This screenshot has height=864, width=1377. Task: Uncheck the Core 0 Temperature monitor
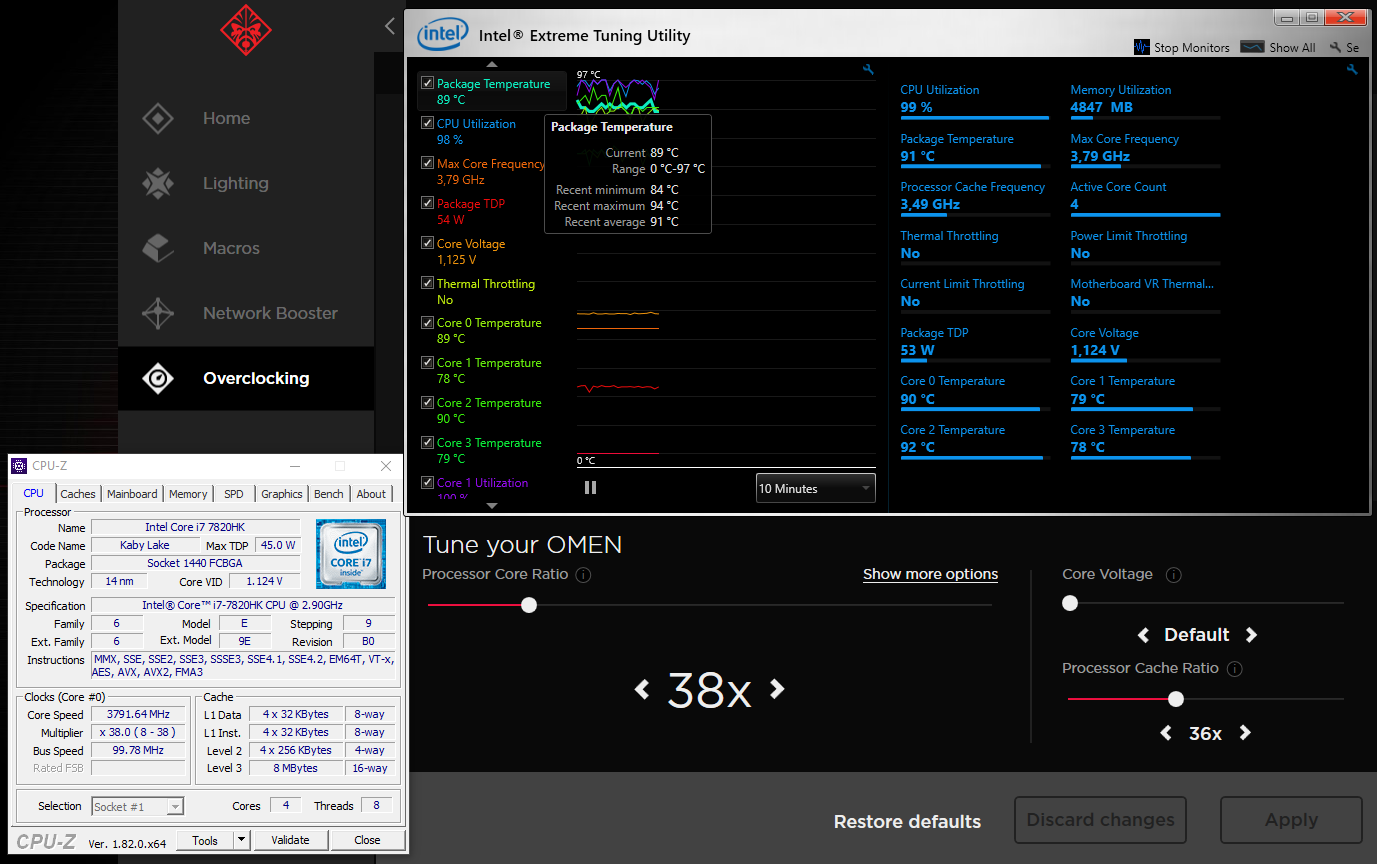click(x=428, y=323)
